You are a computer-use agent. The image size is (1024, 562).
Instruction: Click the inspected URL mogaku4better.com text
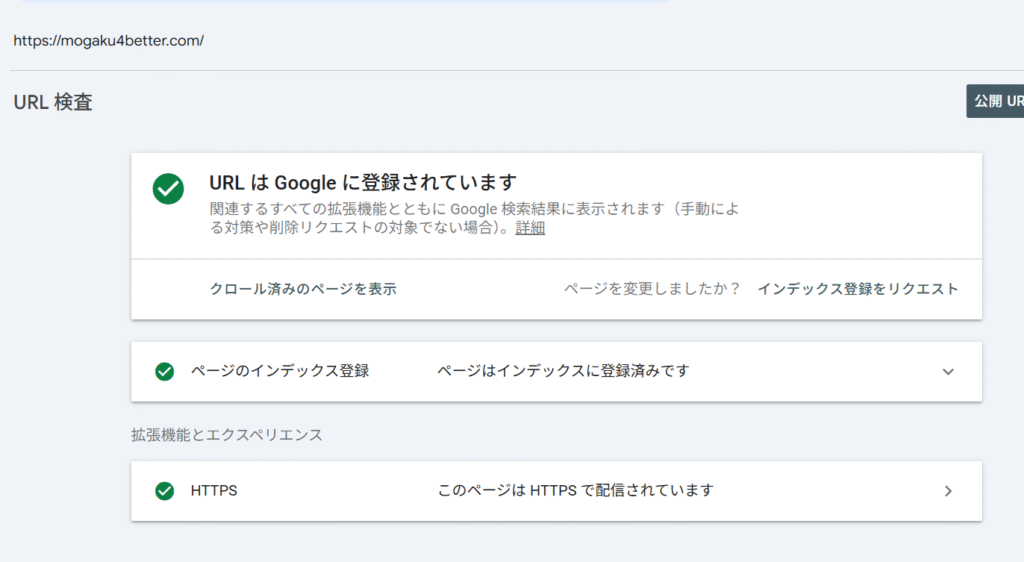pyautogui.click(x=108, y=40)
